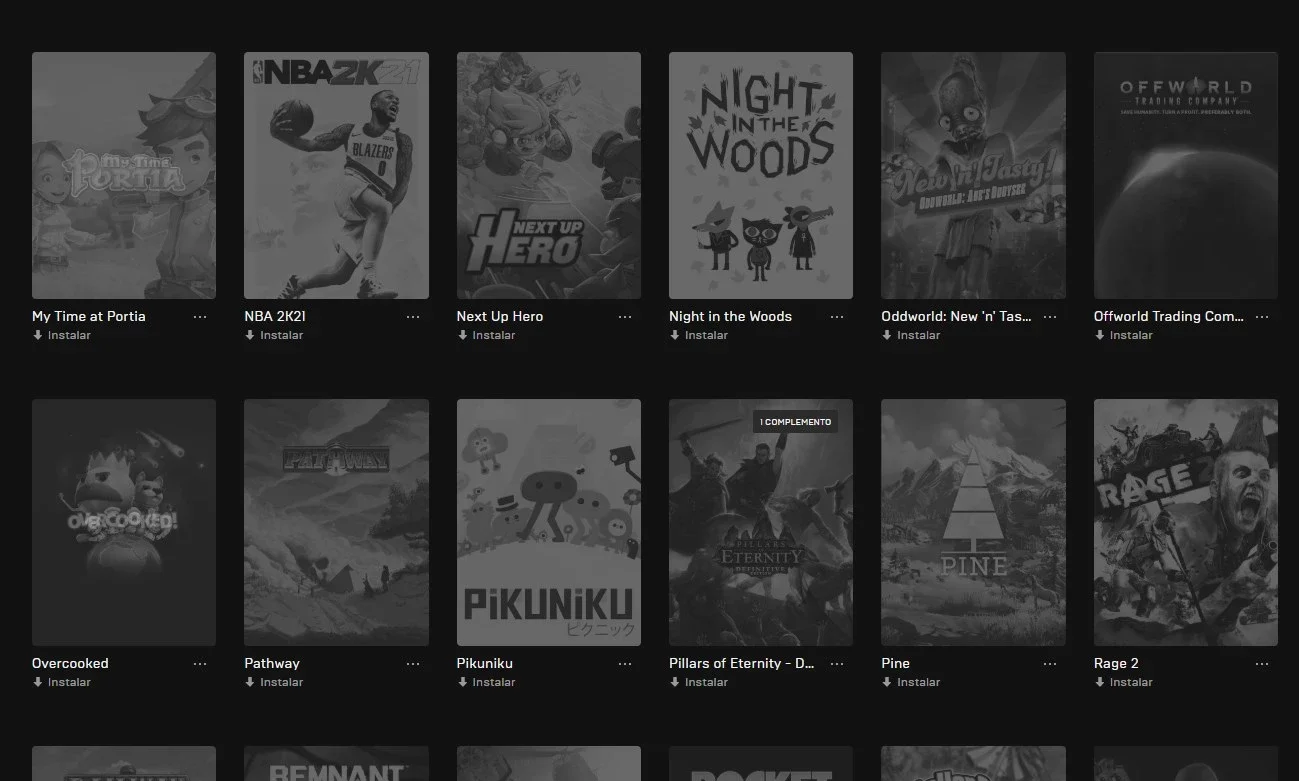
Task: Open the three-dot menu for Overcooked
Action: coord(200,664)
